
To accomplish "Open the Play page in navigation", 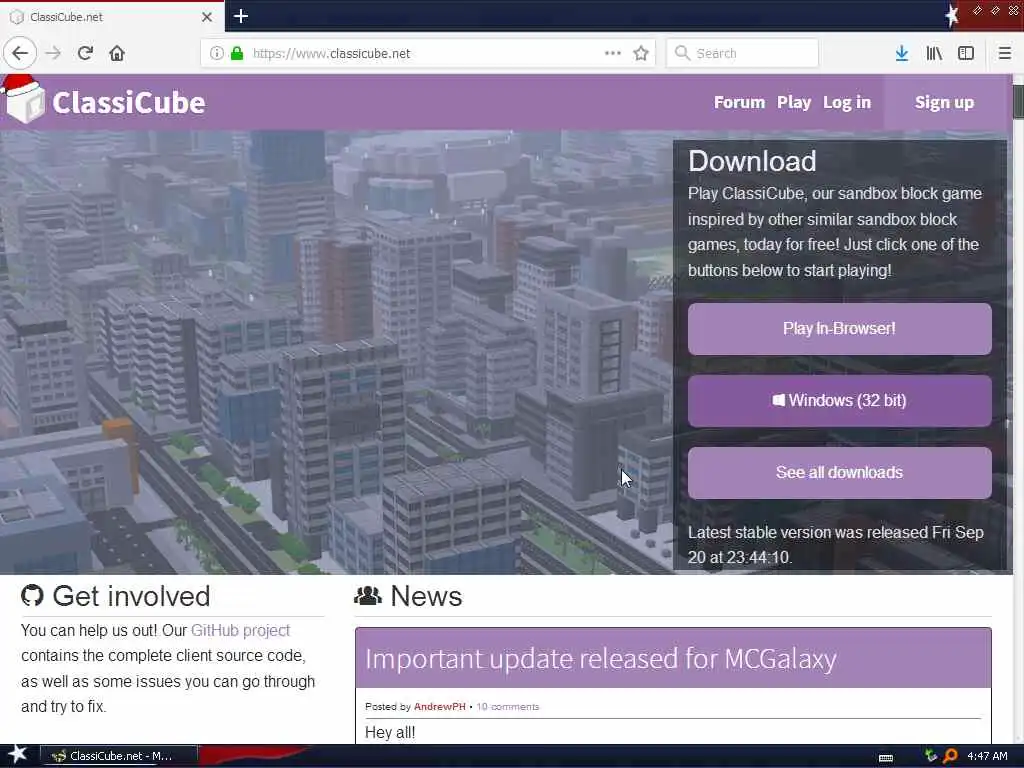I will pos(793,103).
